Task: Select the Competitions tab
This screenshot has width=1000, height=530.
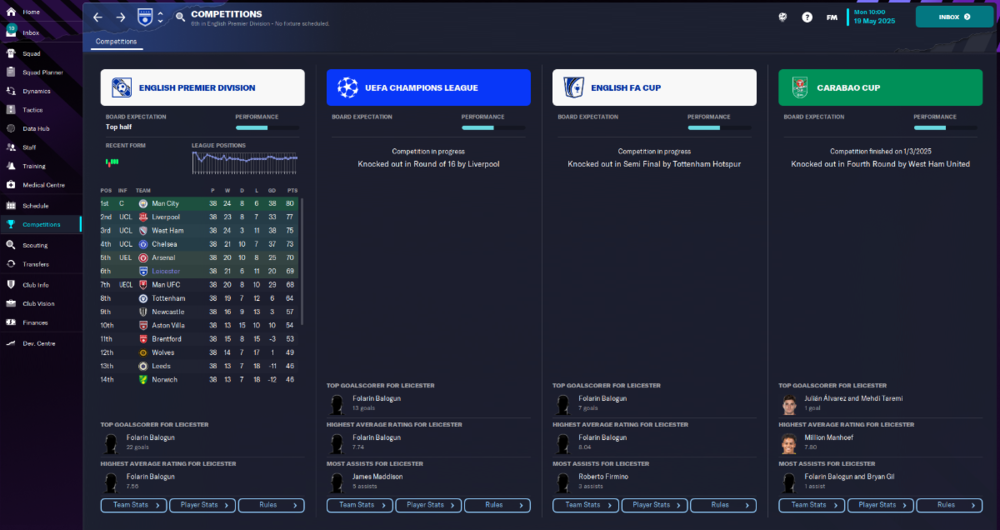Action: [x=116, y=41]
